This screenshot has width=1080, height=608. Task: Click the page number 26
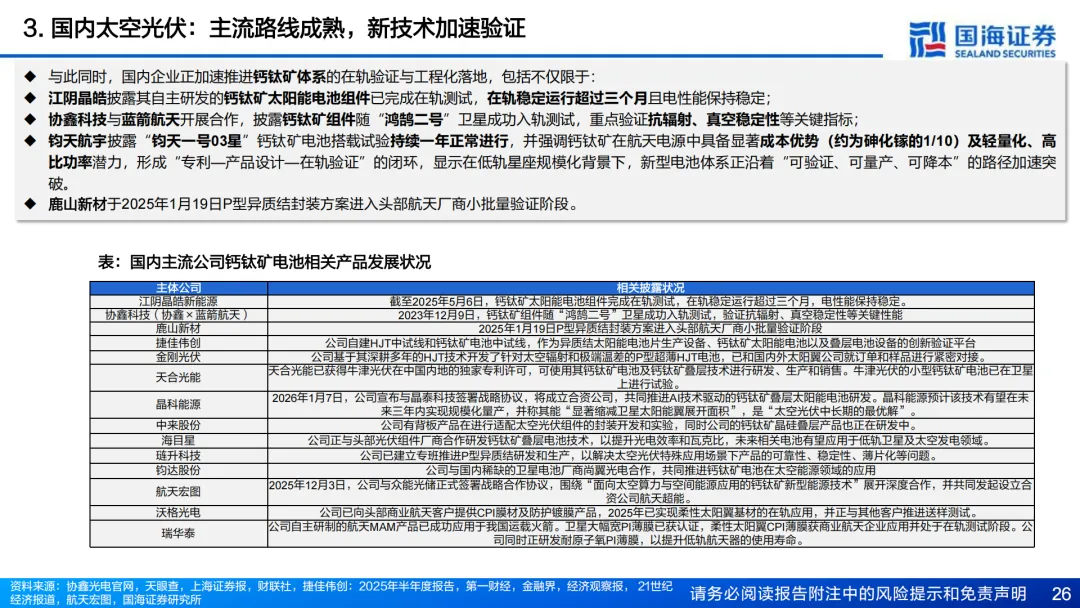pyautogui.click(x=1061, y=594)
